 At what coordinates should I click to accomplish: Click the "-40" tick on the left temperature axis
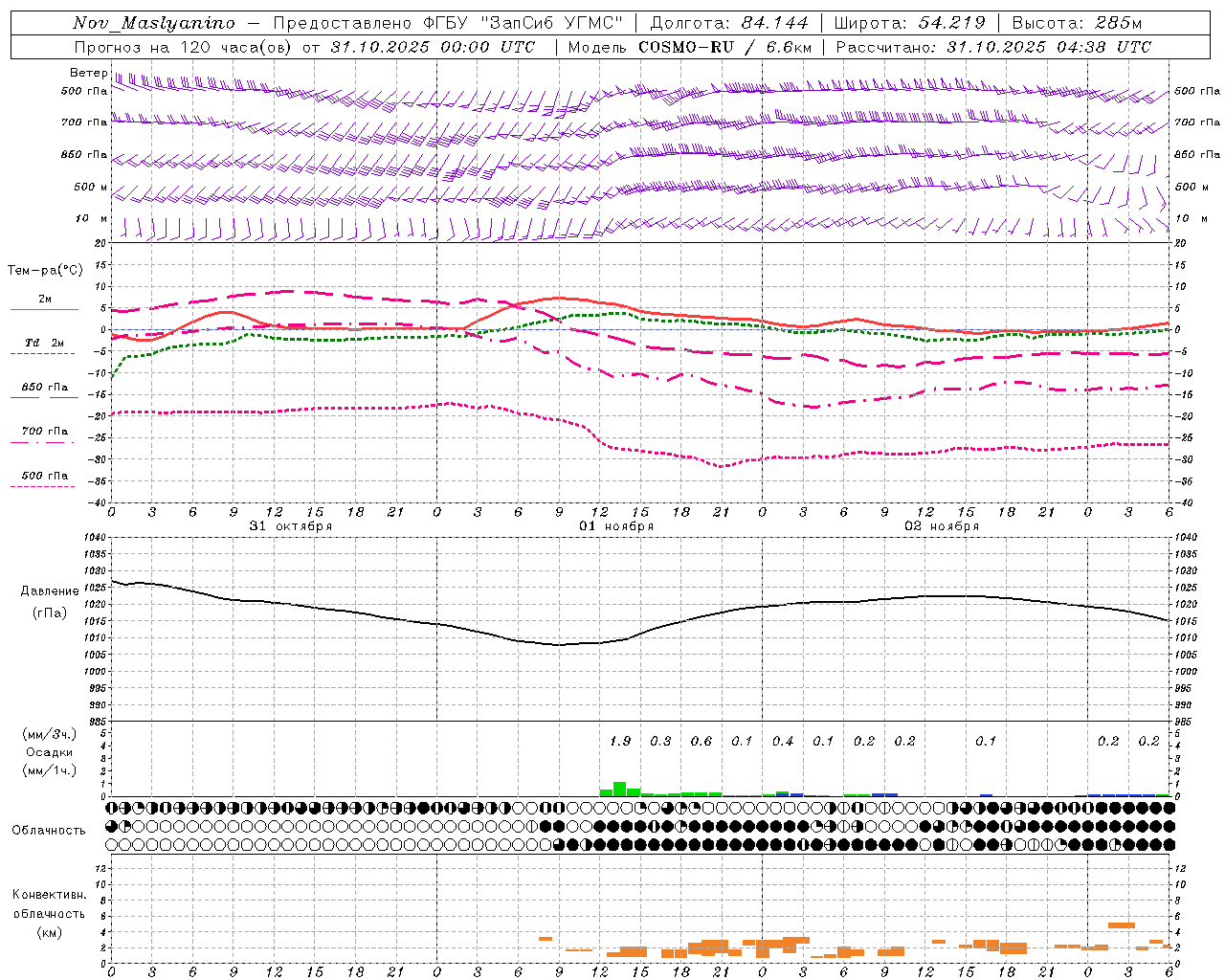click(97, 503)
